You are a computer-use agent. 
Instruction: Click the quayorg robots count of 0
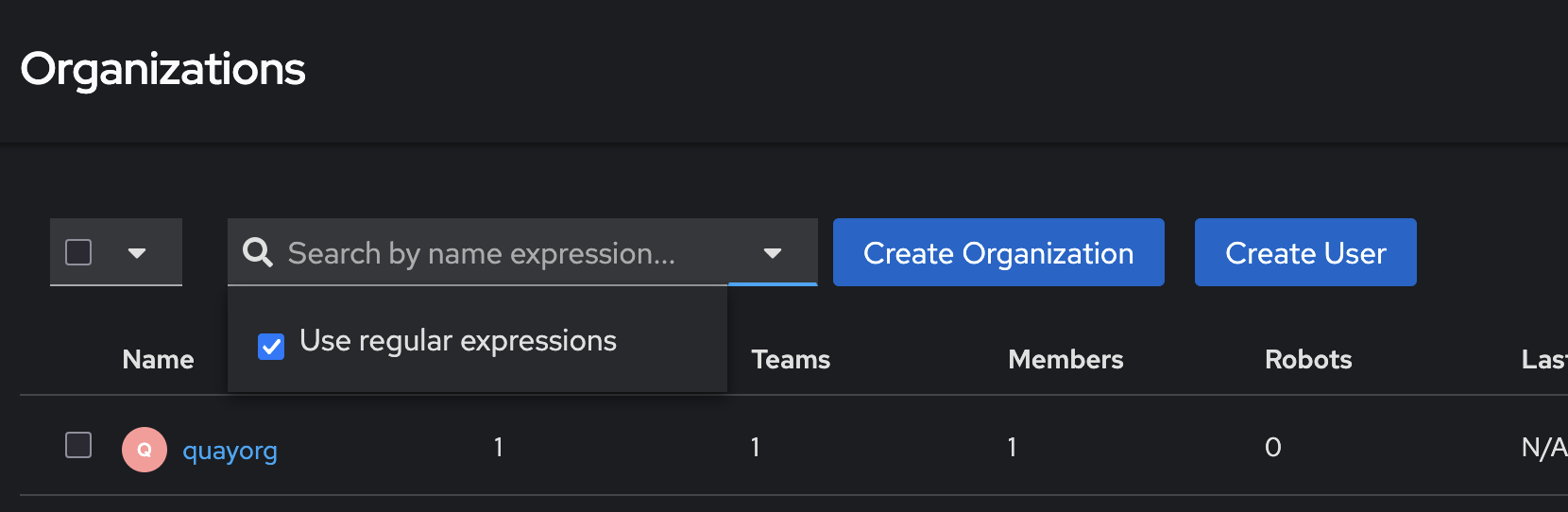(1273, 448)
